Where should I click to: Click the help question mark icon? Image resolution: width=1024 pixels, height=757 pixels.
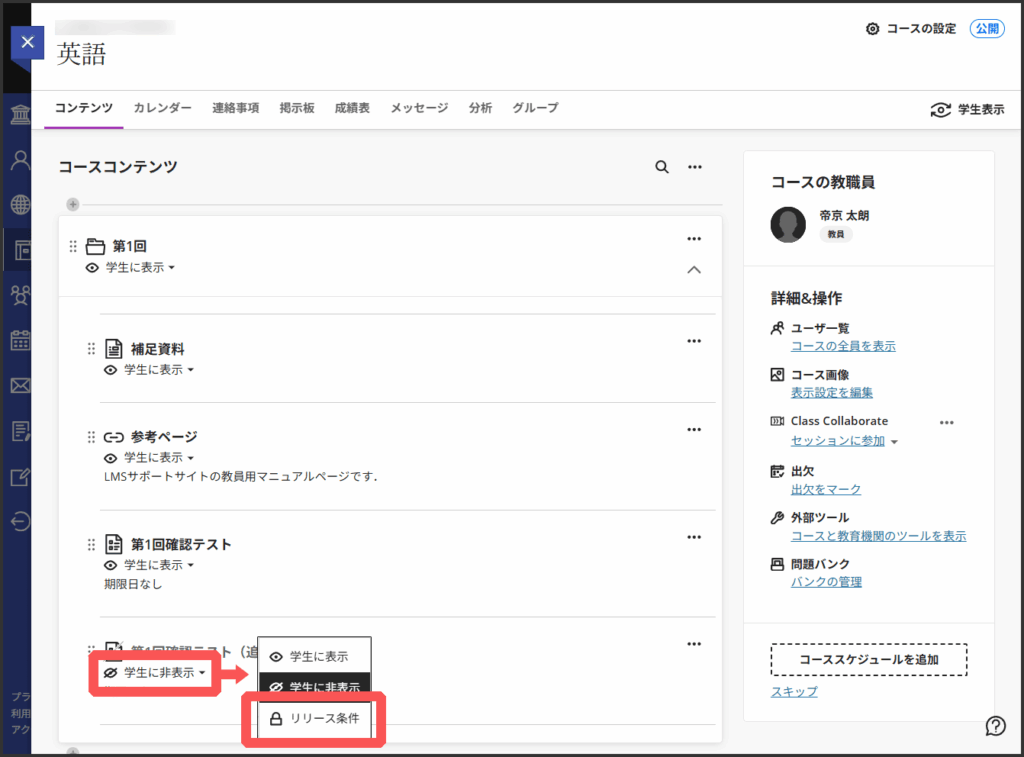point(995,726)
